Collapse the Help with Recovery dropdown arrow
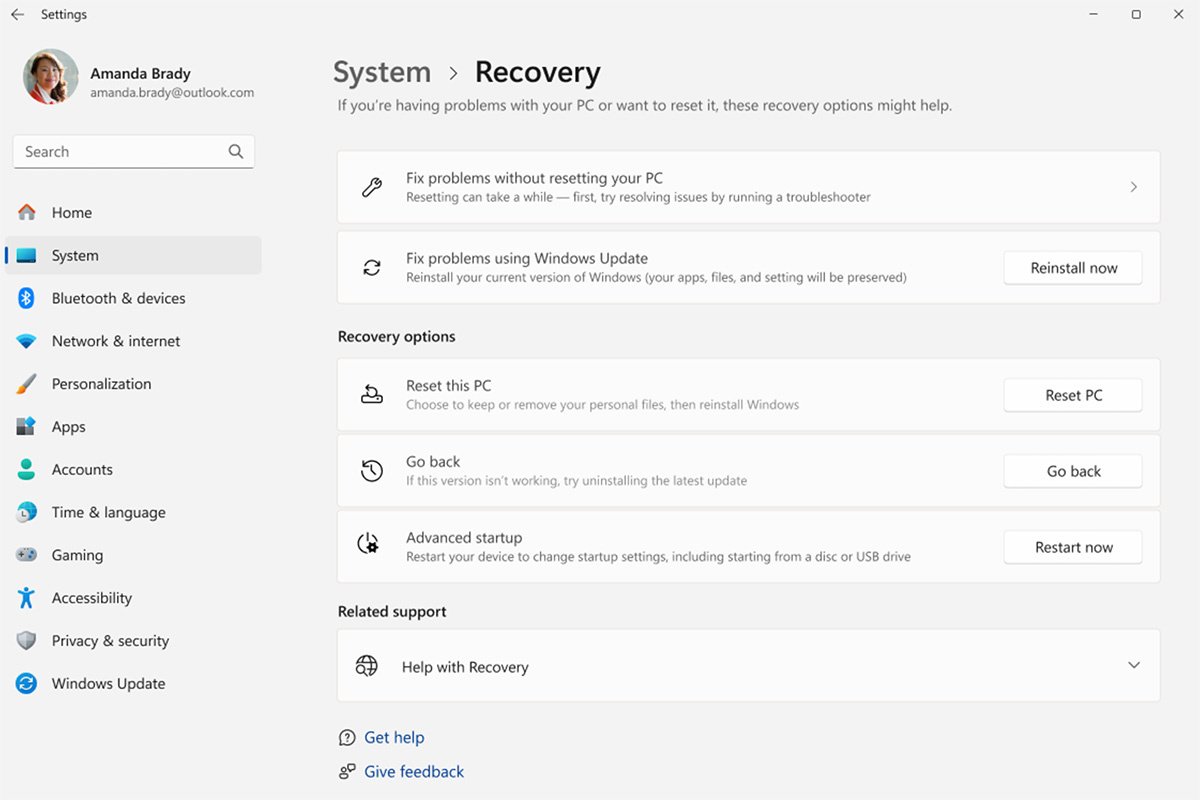The height and width of the screenshot is (800, 1200). [1134, 665]
